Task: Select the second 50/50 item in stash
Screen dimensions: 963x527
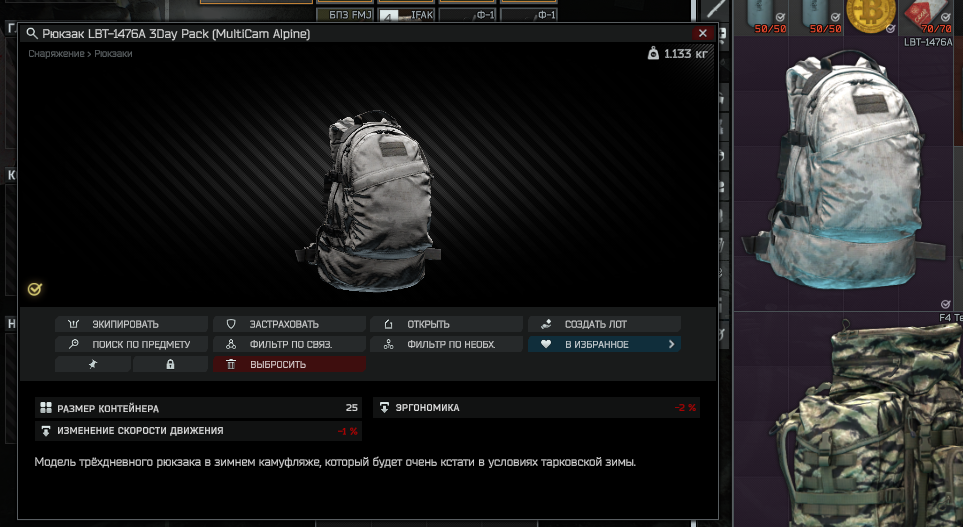Action: tap(817, 17)
